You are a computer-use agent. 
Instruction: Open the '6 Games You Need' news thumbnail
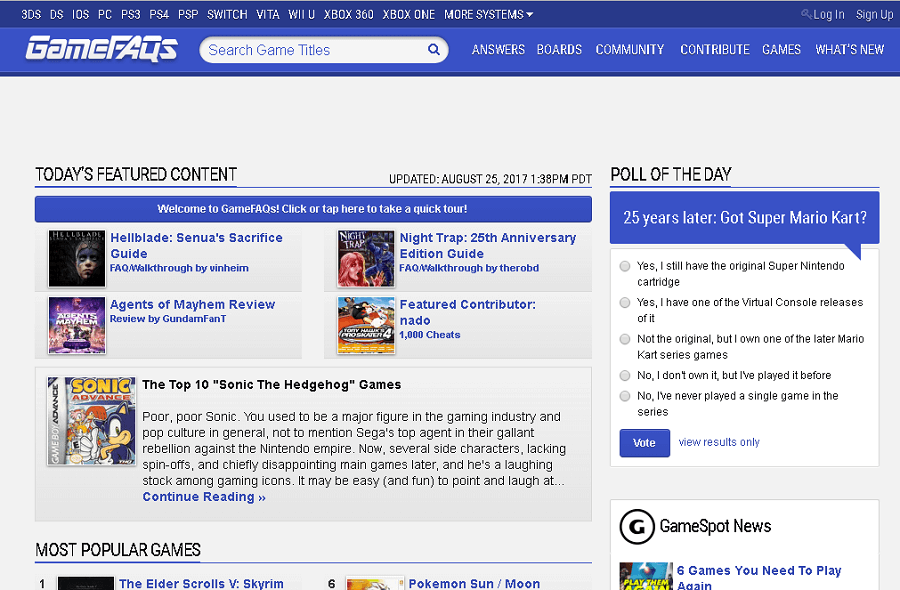click(x=646, y=576)
